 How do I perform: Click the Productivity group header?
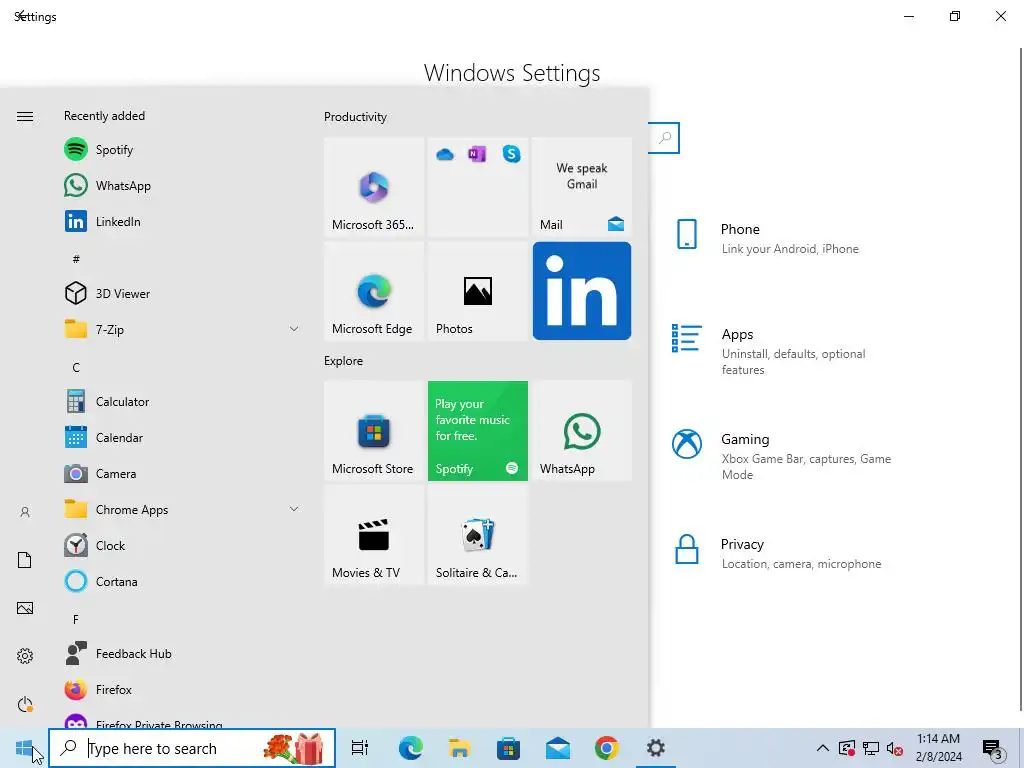(x=355, y=117)
